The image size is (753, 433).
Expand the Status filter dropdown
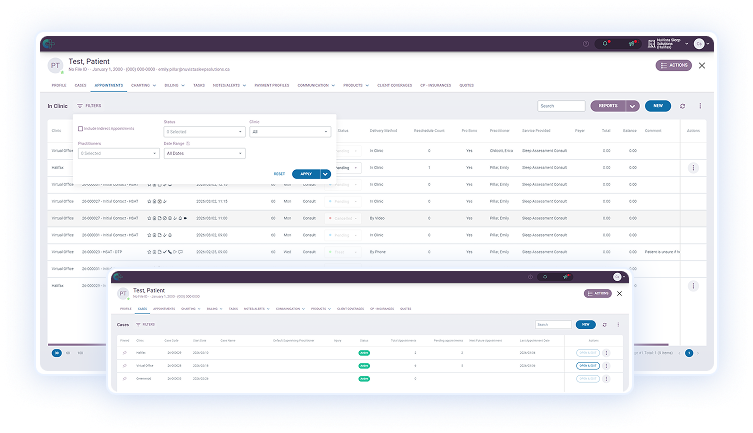202,131
